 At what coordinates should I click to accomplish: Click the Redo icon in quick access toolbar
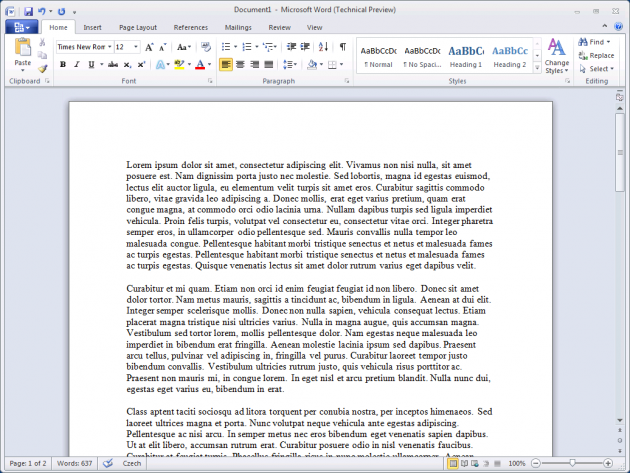pyautogui.click(x=61, y=11)
